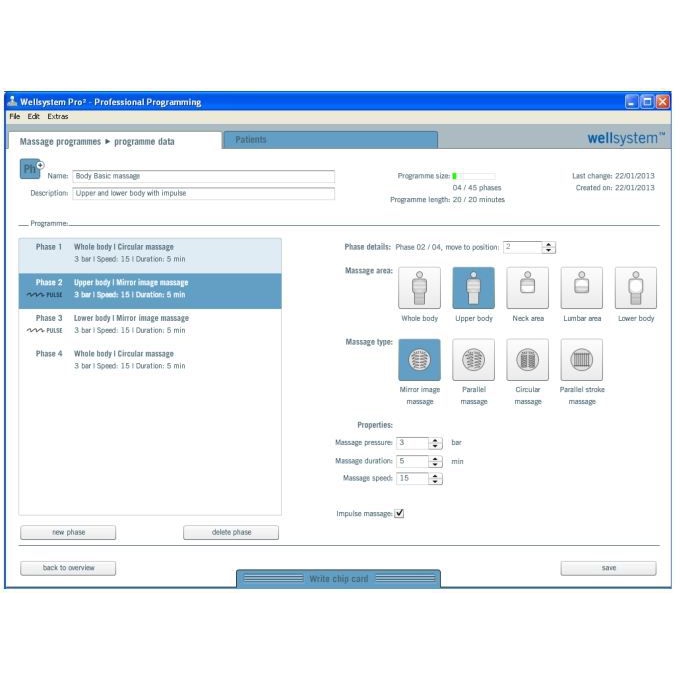The height and width of the screenshot is (680, 680).
Task: Click the Ph programme icon beside Name
Action: pos(31,169)
